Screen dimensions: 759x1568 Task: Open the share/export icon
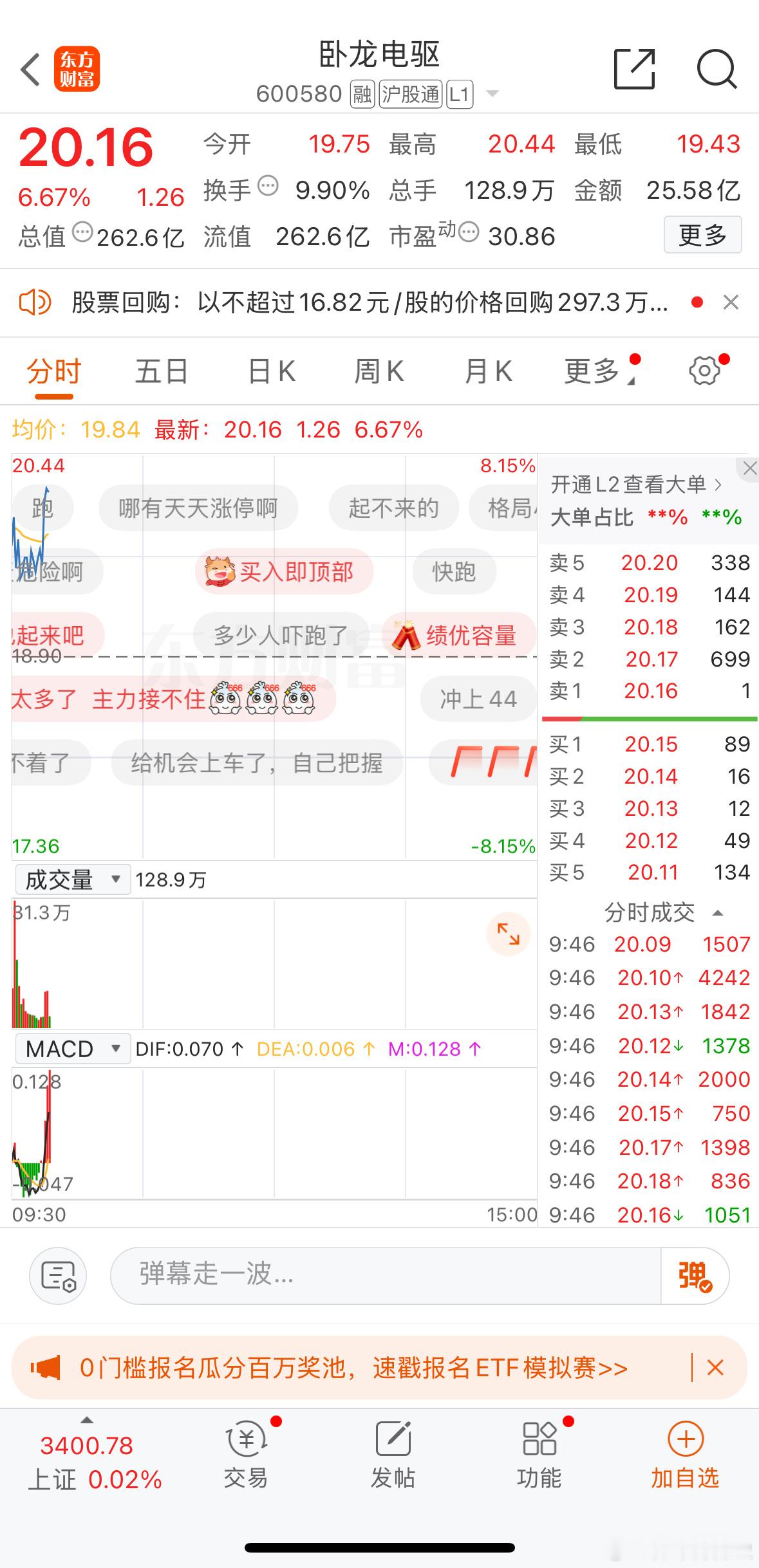(x=634, y=68)
